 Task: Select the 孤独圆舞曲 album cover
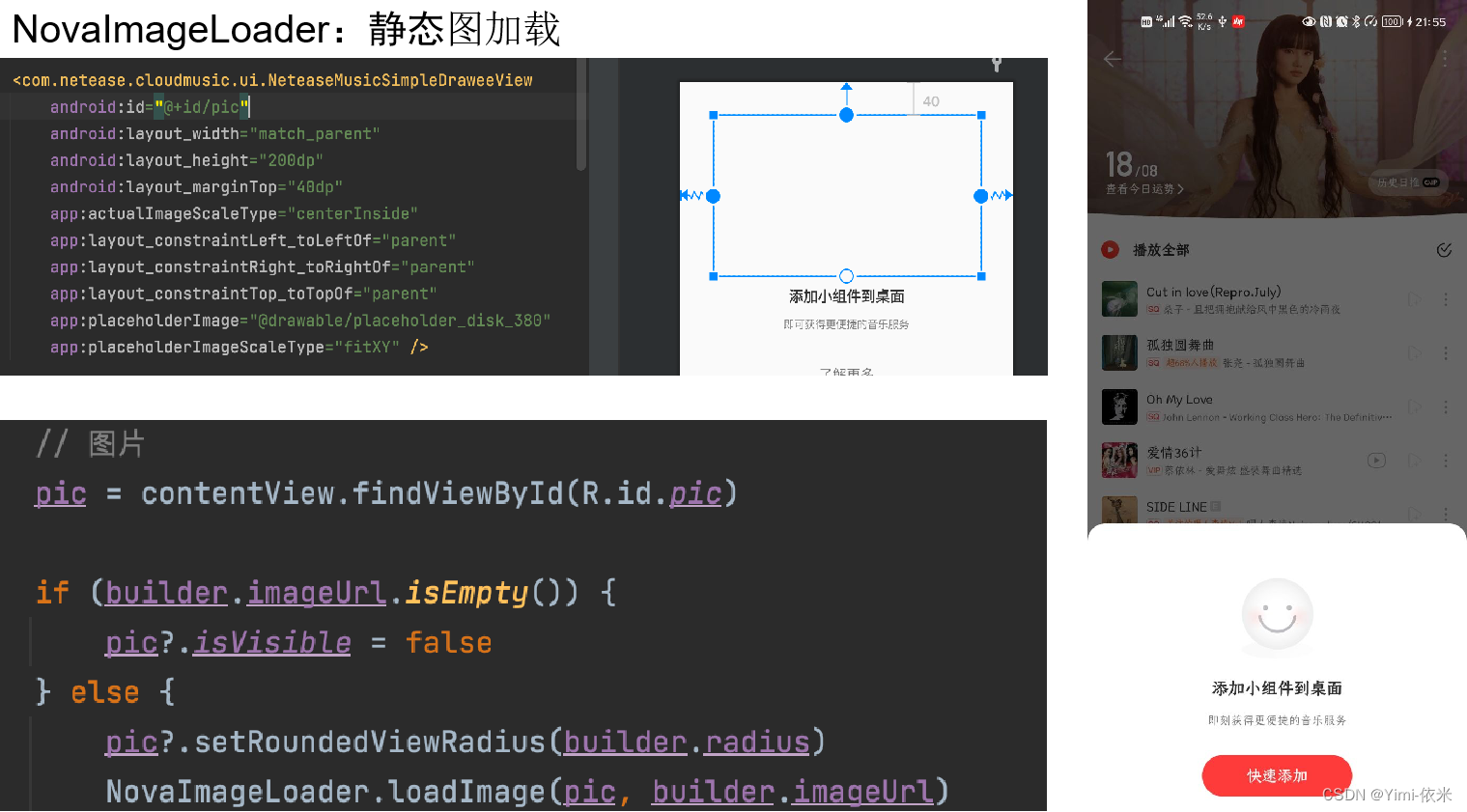point(1119,352)
